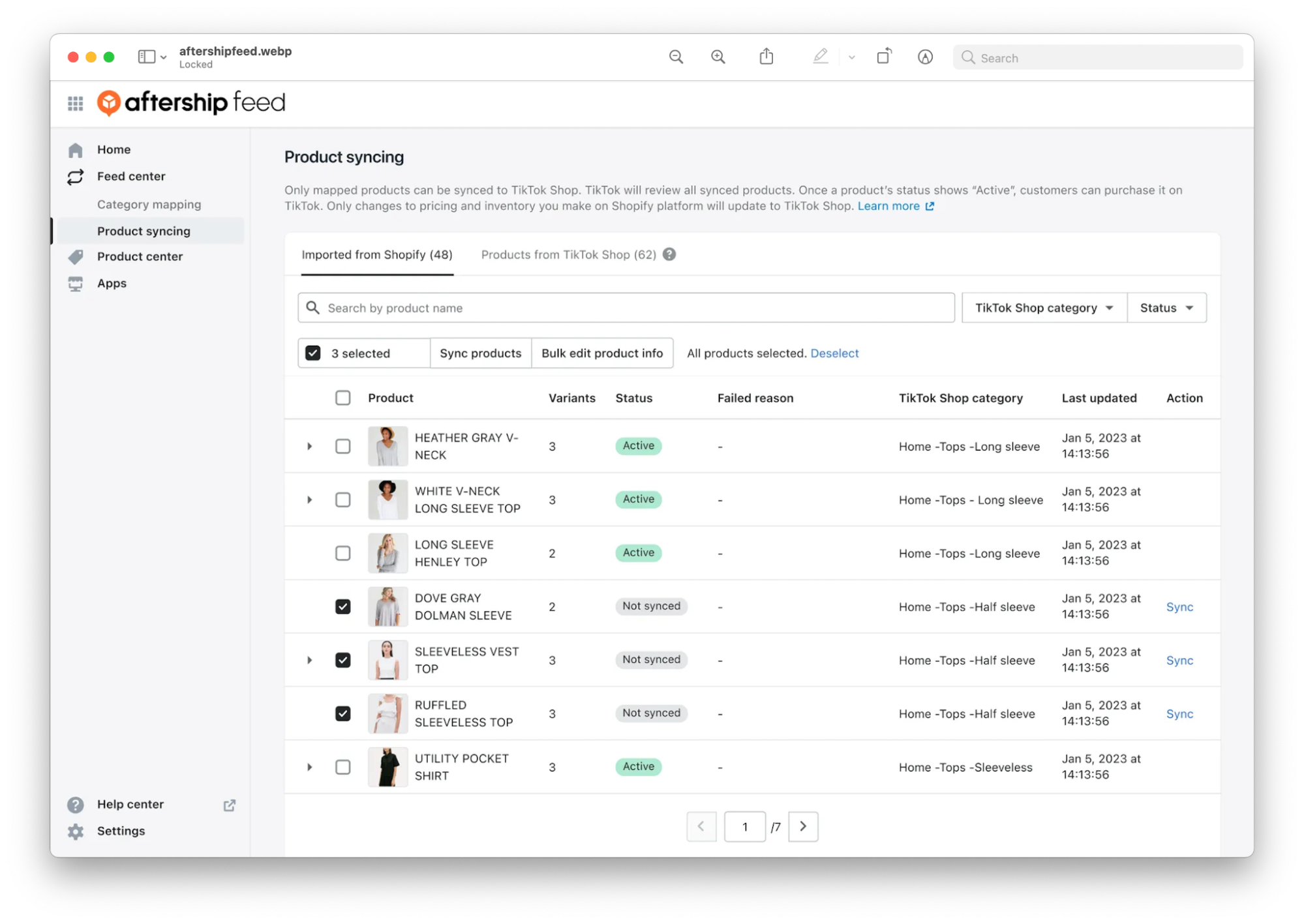Click the Search by product name field
The image size is (1304, 924).
point(626,308)
